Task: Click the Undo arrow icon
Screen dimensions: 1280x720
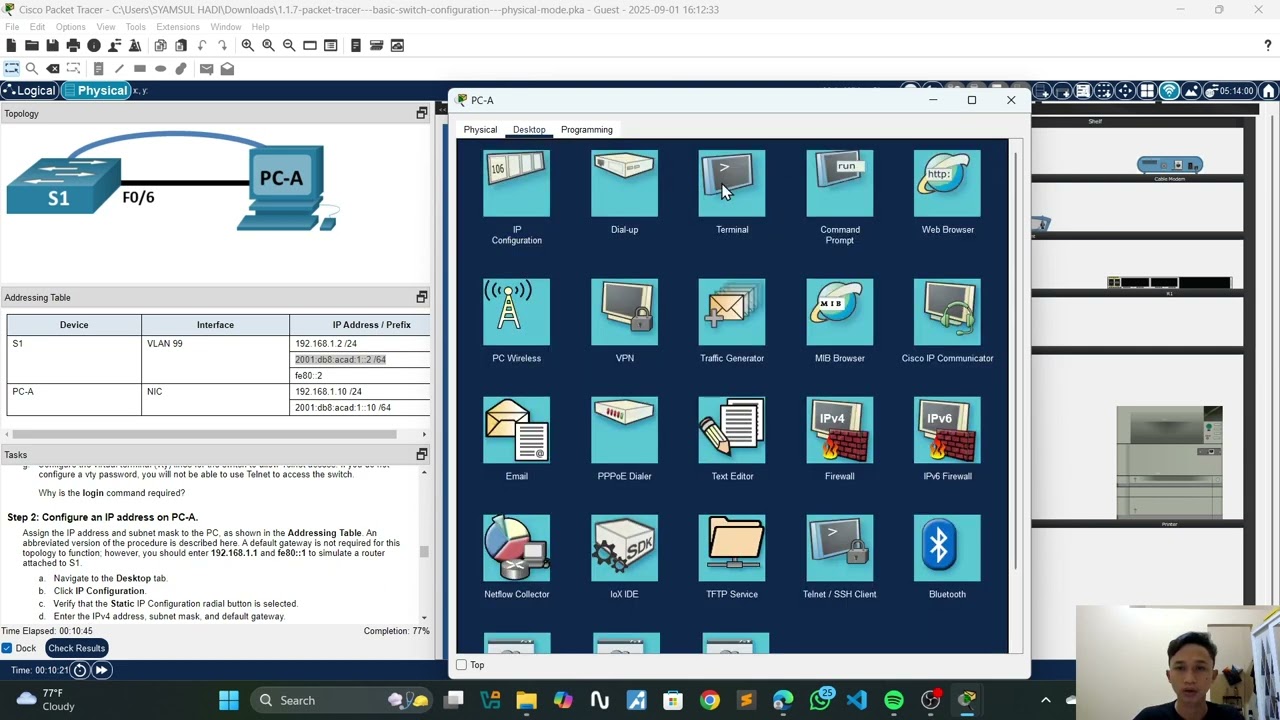Action: click(202, 45)
